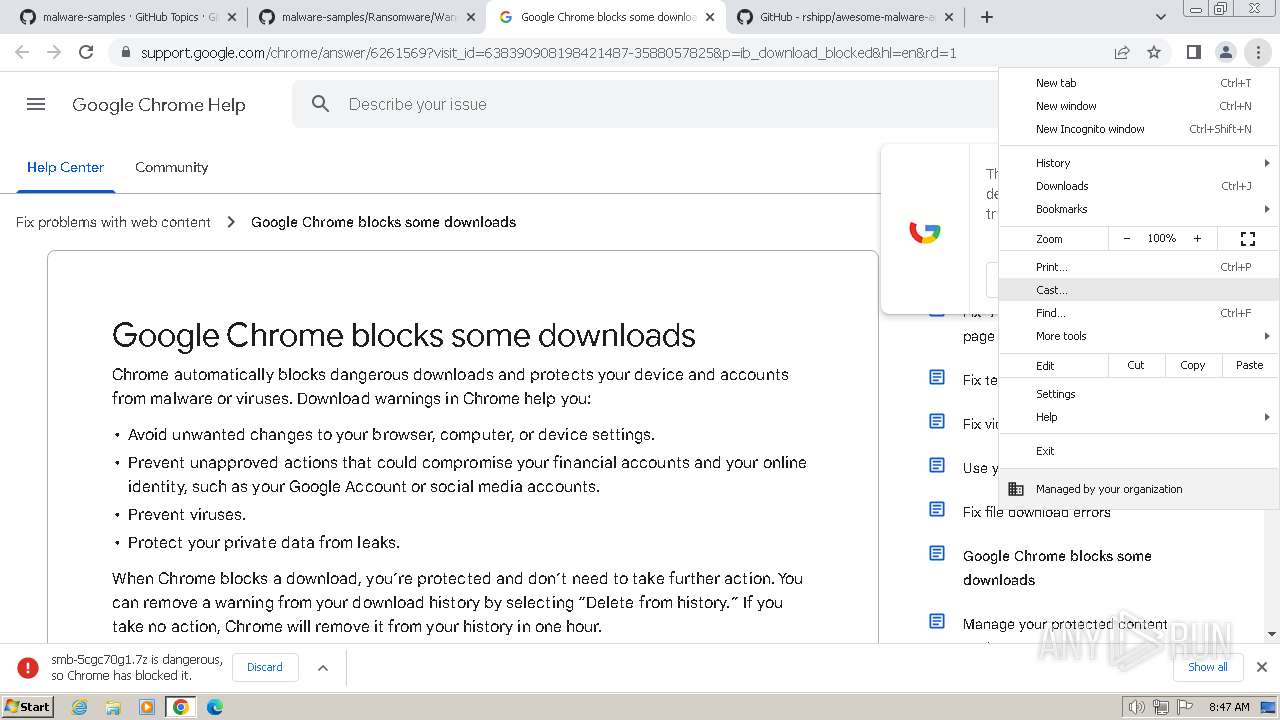Select Cast from Chrome menu

click(x=1139, y=290)
